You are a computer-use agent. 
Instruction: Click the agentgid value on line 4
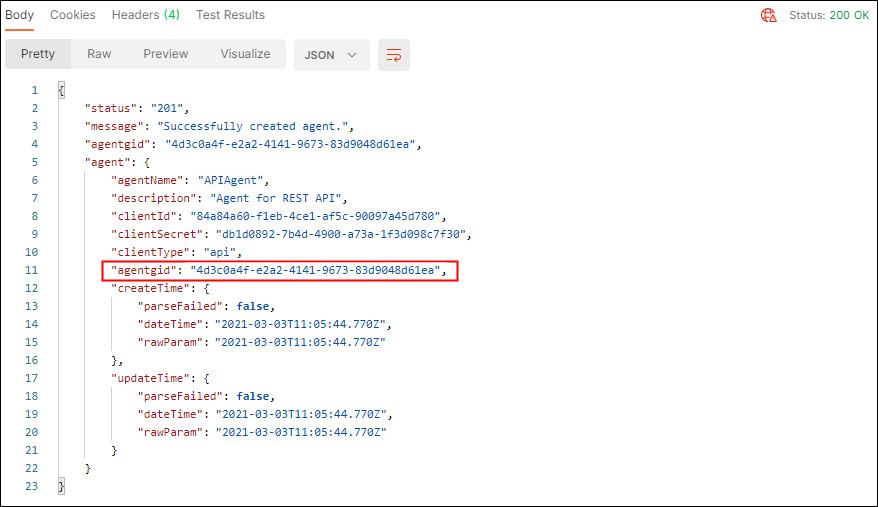point(290,144)
